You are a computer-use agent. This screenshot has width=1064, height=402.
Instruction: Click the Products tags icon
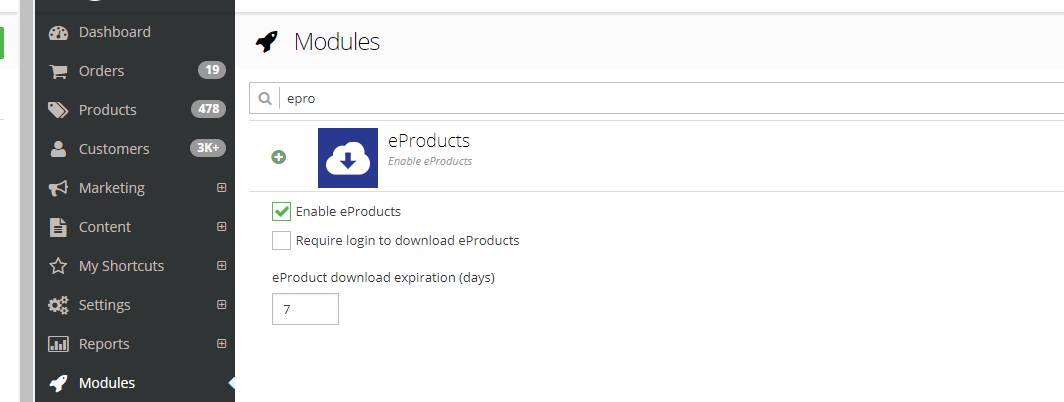58,110
